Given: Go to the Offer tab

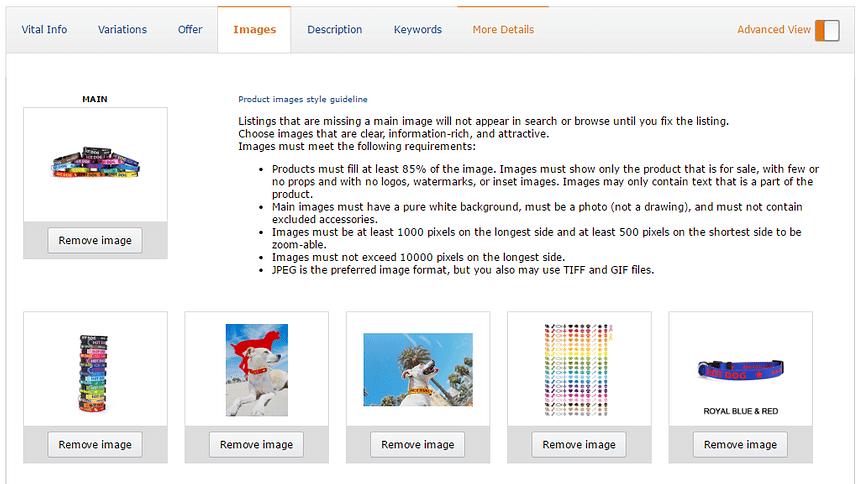Looking at the screenshot, I should 190,30.
